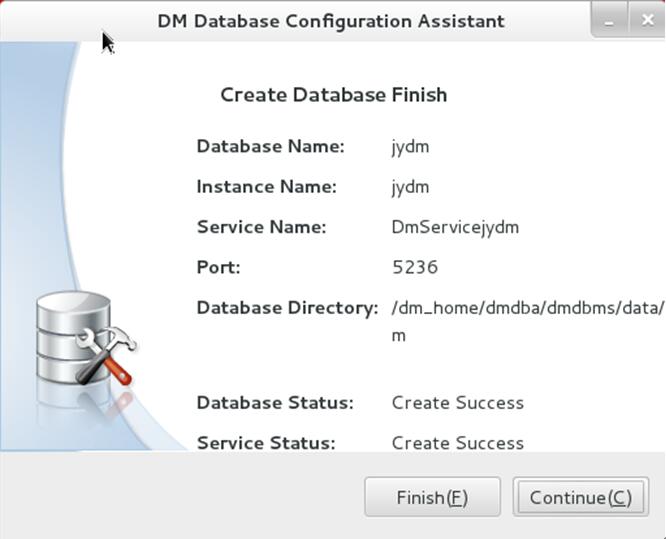Click the DmServicejydm service name value
This screenshot has width=666, height=539.
point(455,227)
